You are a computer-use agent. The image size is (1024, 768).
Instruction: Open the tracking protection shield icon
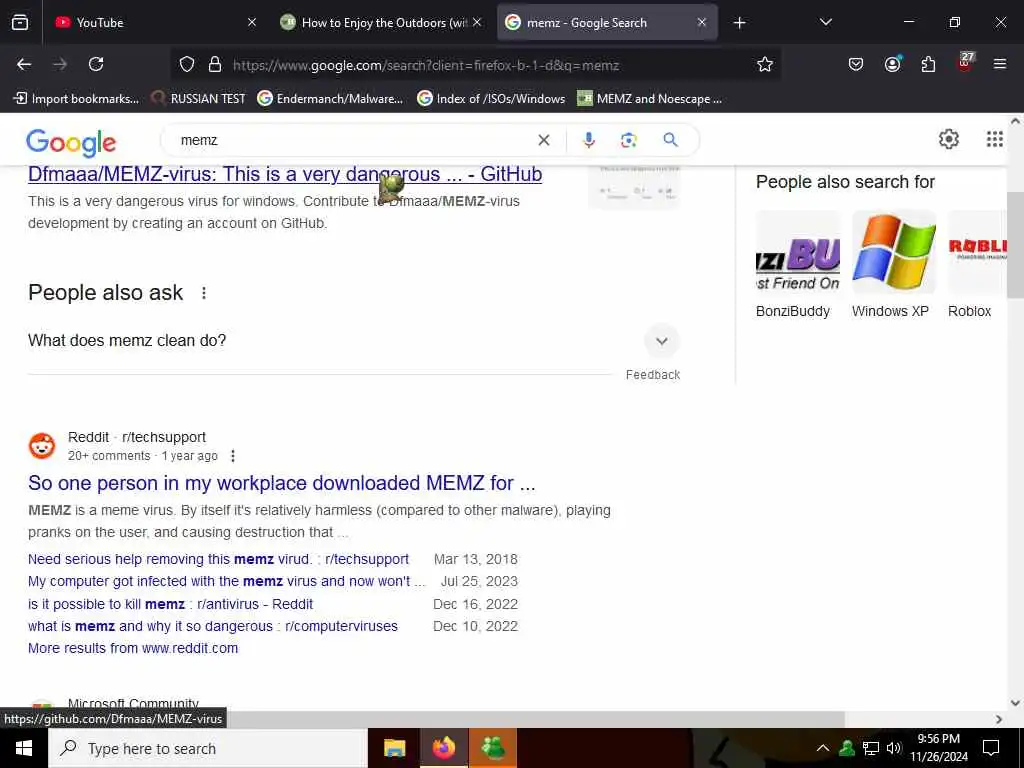187,65
